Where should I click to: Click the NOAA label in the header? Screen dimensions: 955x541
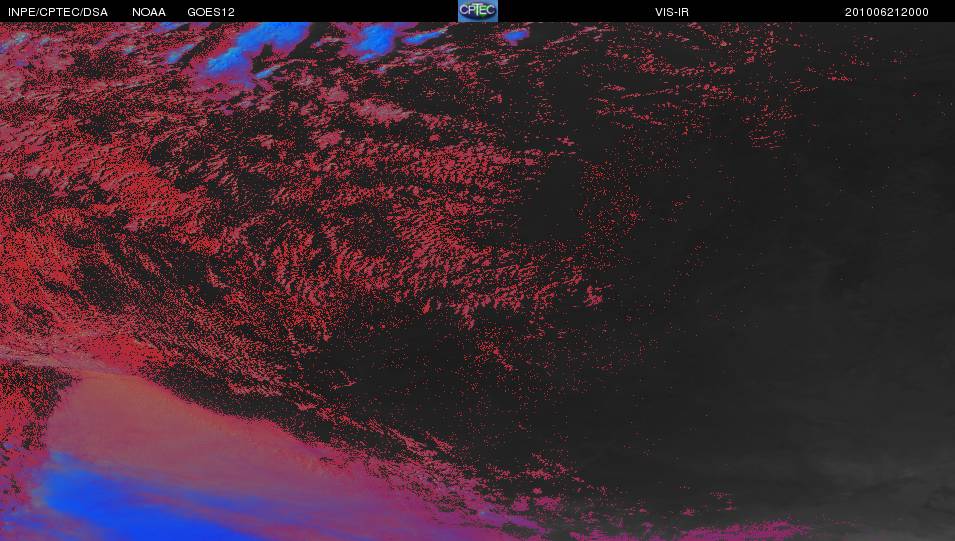pyautogui.click(x=149, y=12)
